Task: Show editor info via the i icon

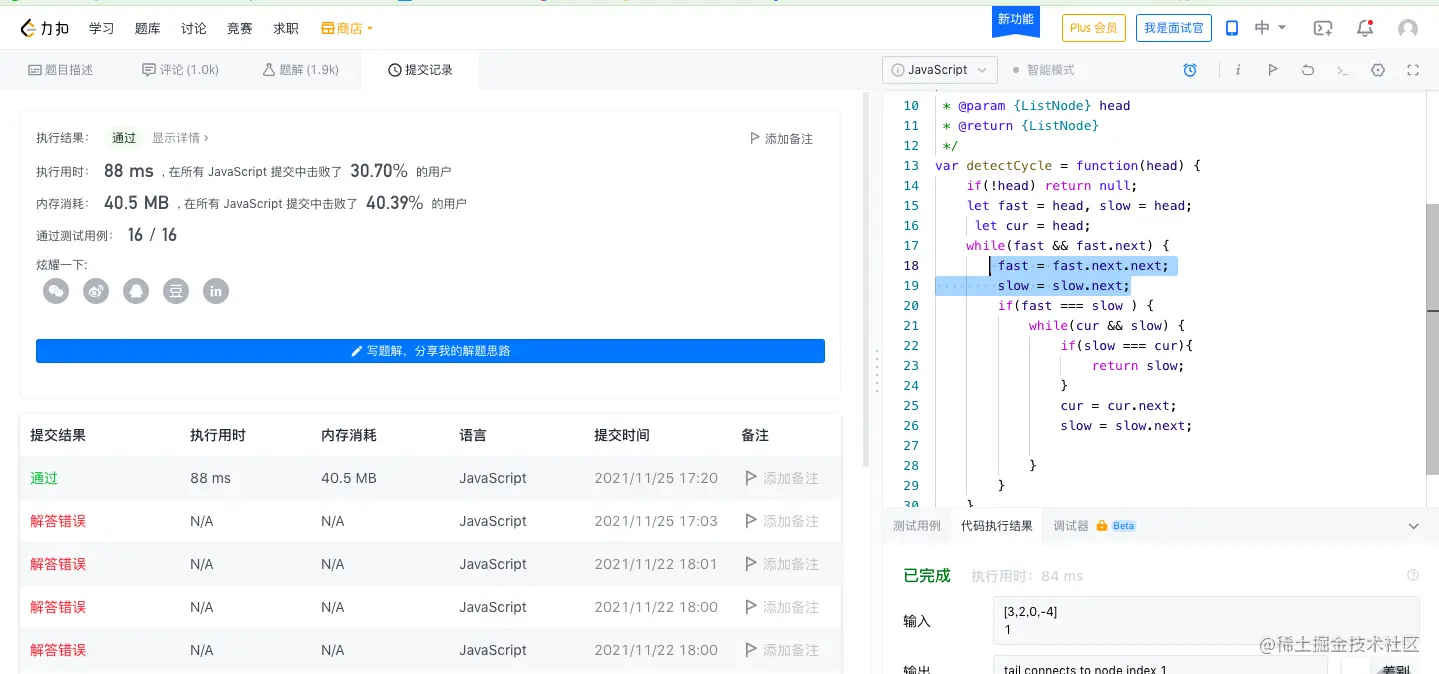Action: tap(1238, 70)
